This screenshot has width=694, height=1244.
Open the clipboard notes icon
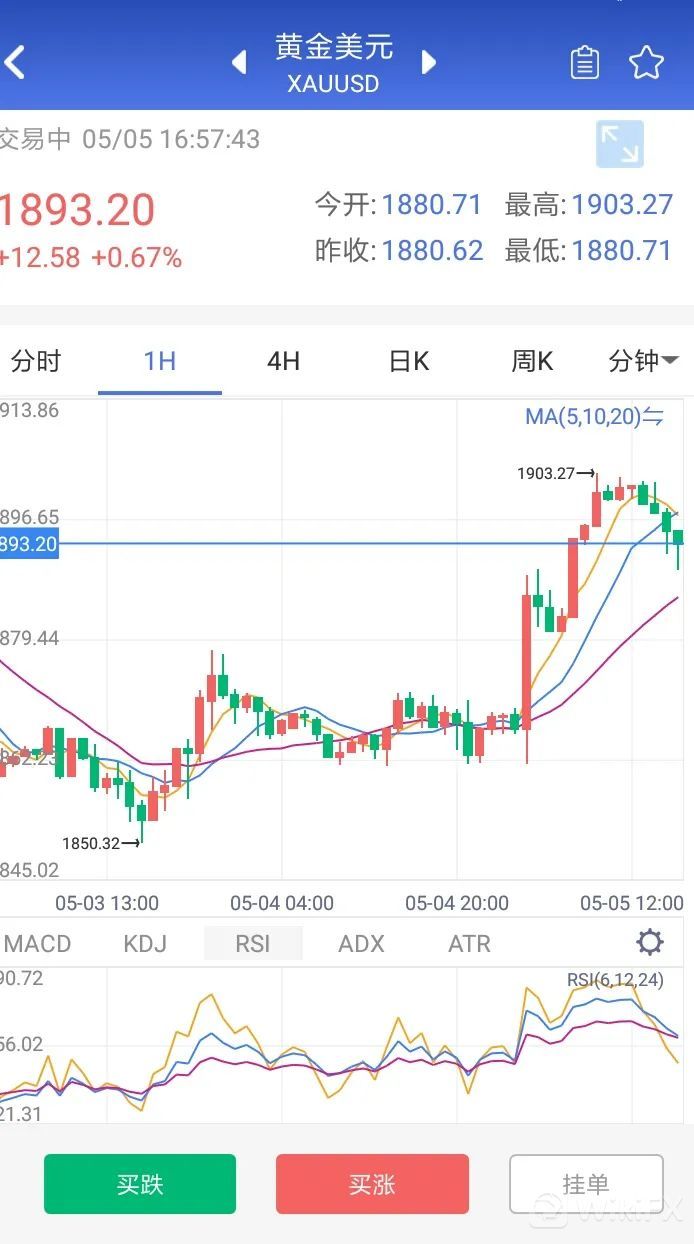pos(585,63)
